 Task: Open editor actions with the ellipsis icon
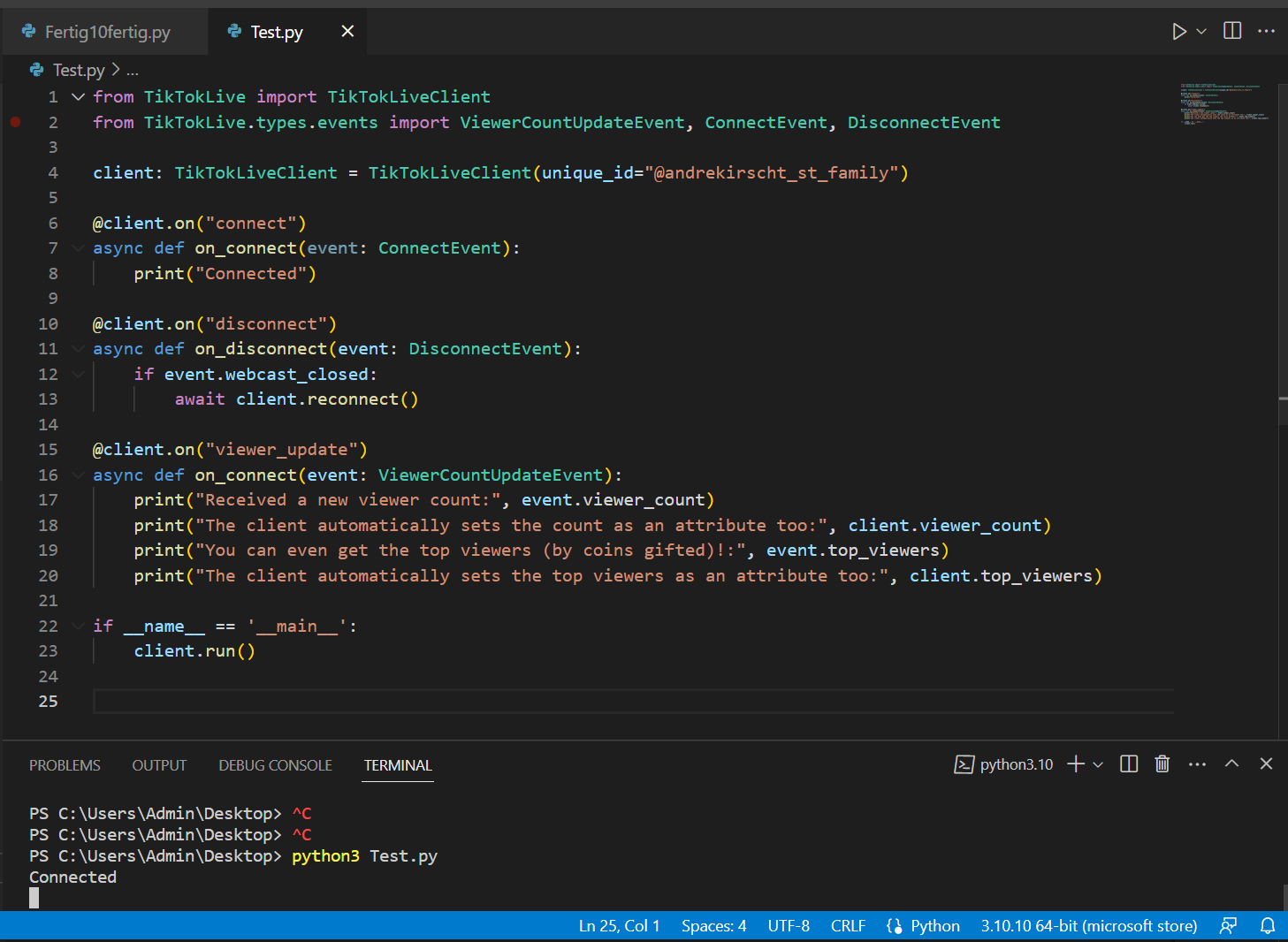1266,31
